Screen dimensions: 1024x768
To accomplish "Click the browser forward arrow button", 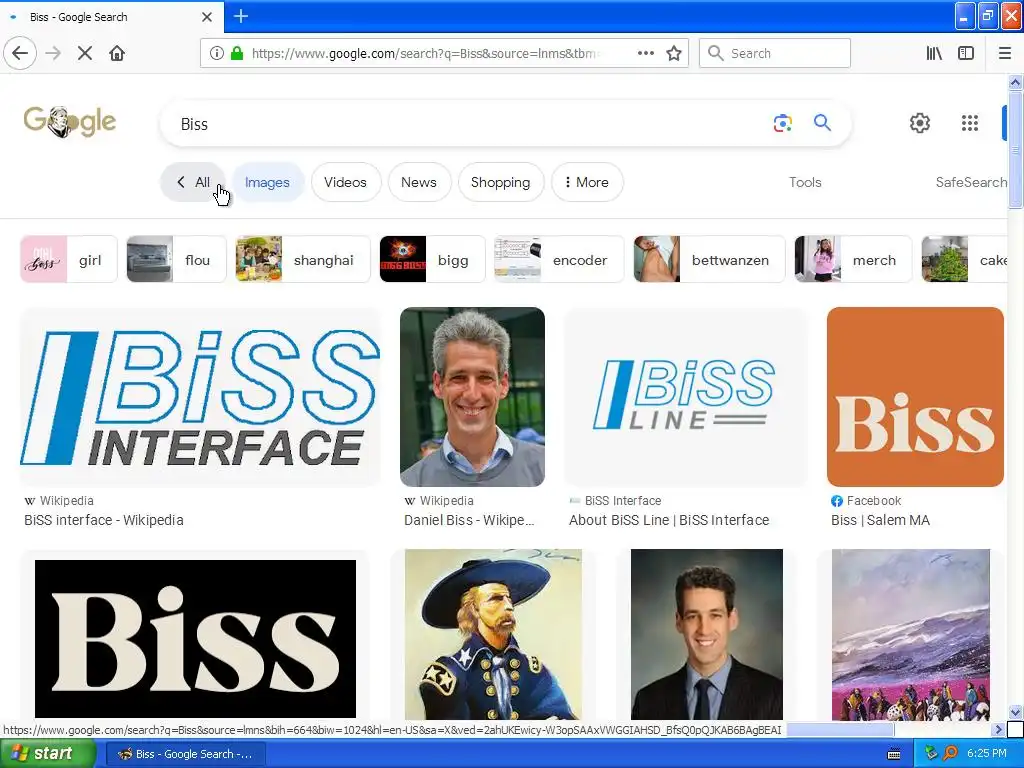I will [x=53, y=53].
